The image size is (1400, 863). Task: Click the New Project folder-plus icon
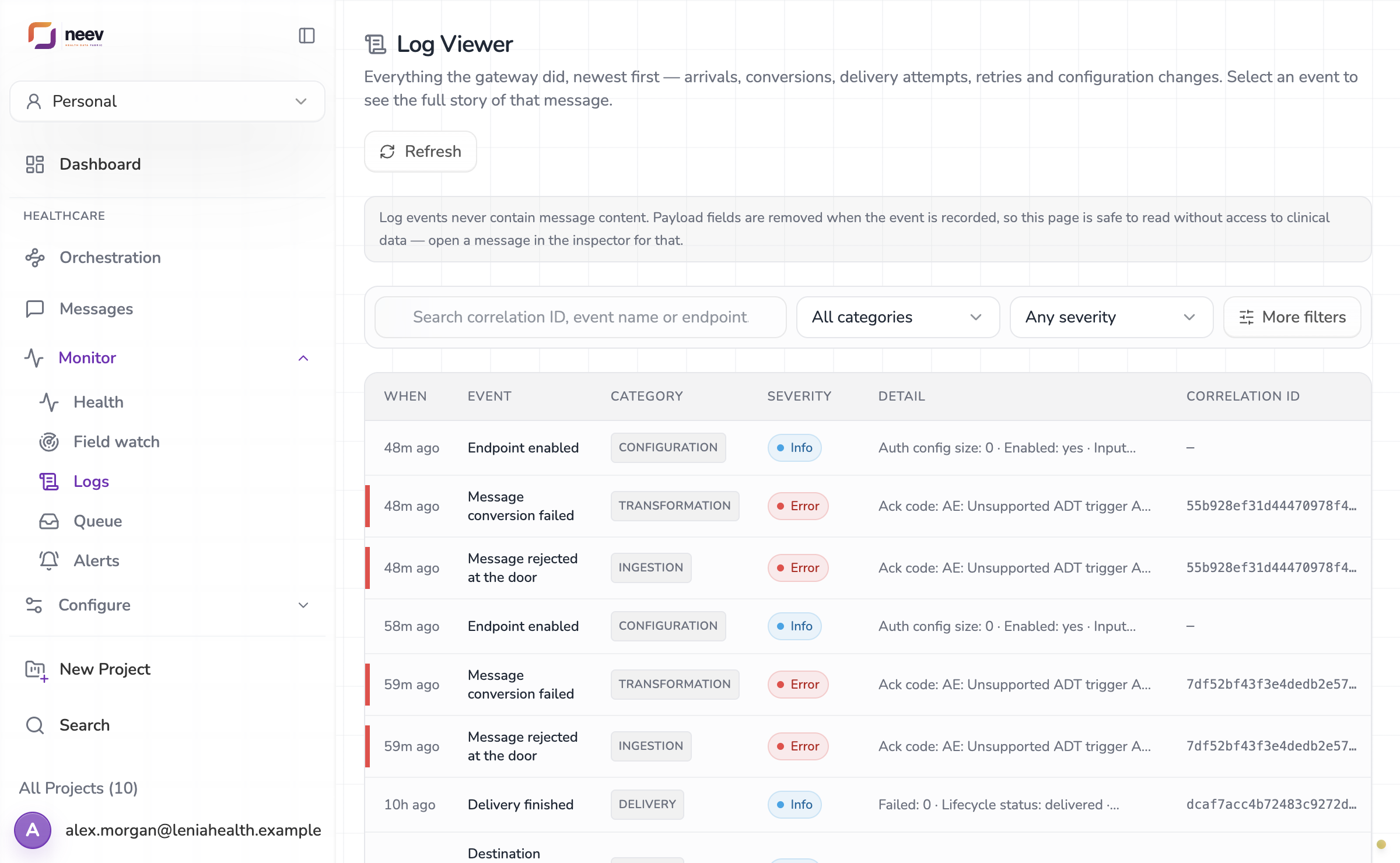coord(36,671)
